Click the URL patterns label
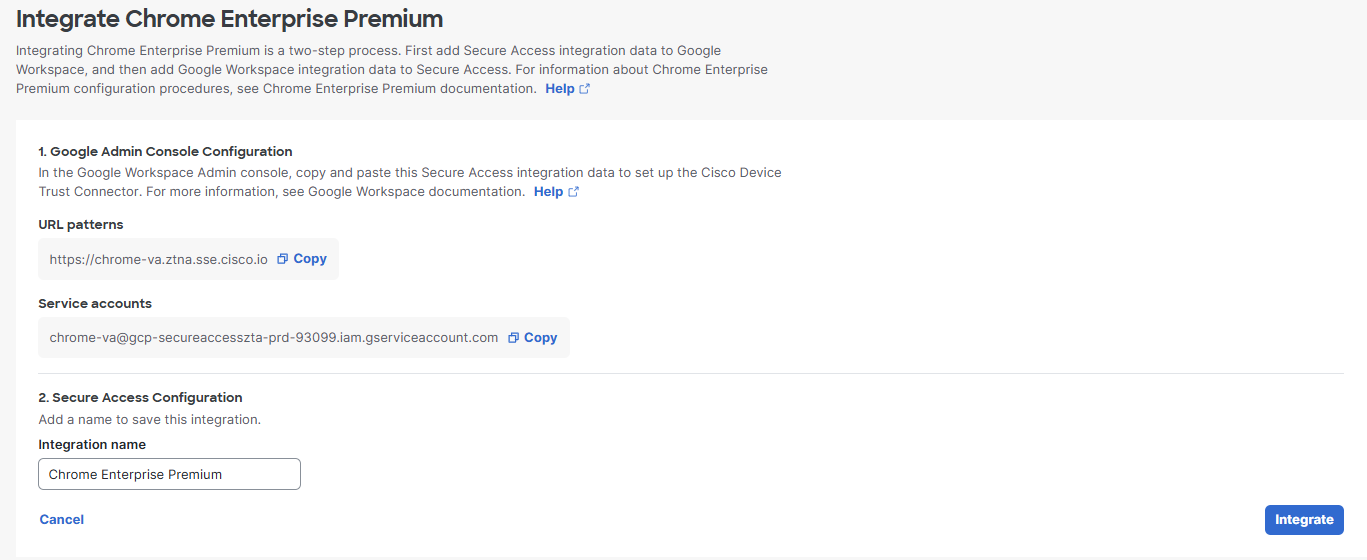The height and width of the screenshot is (560, 1367). coord(81,225)
